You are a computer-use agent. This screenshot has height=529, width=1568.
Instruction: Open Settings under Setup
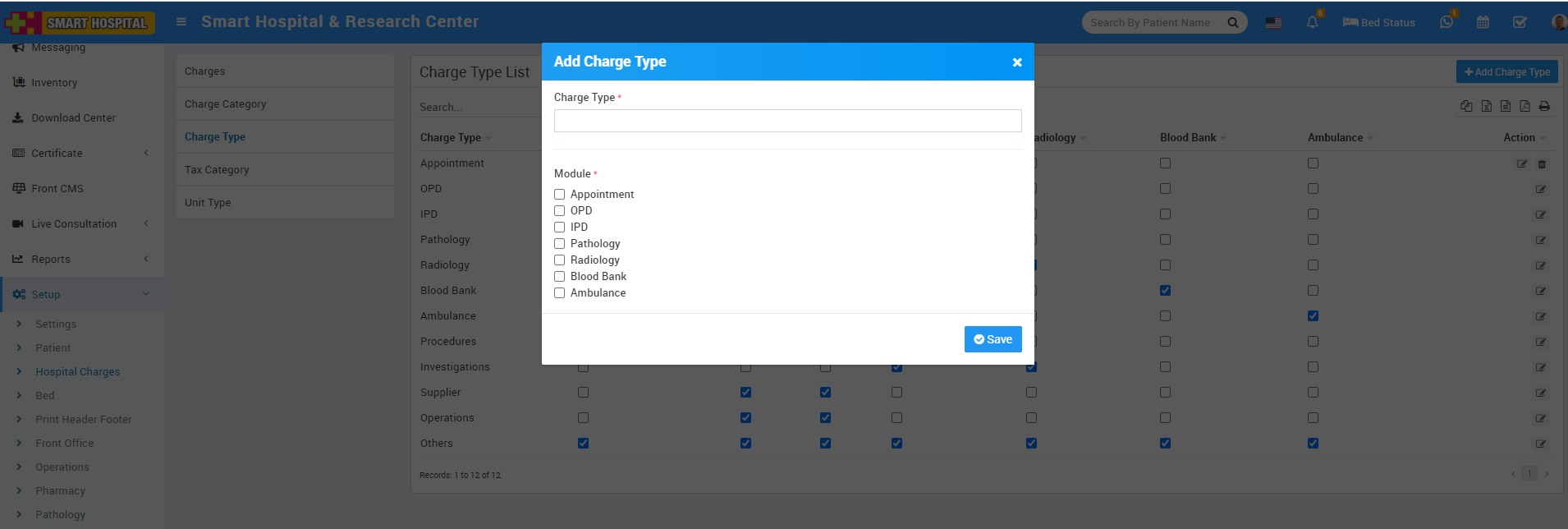tap(56, 324)
